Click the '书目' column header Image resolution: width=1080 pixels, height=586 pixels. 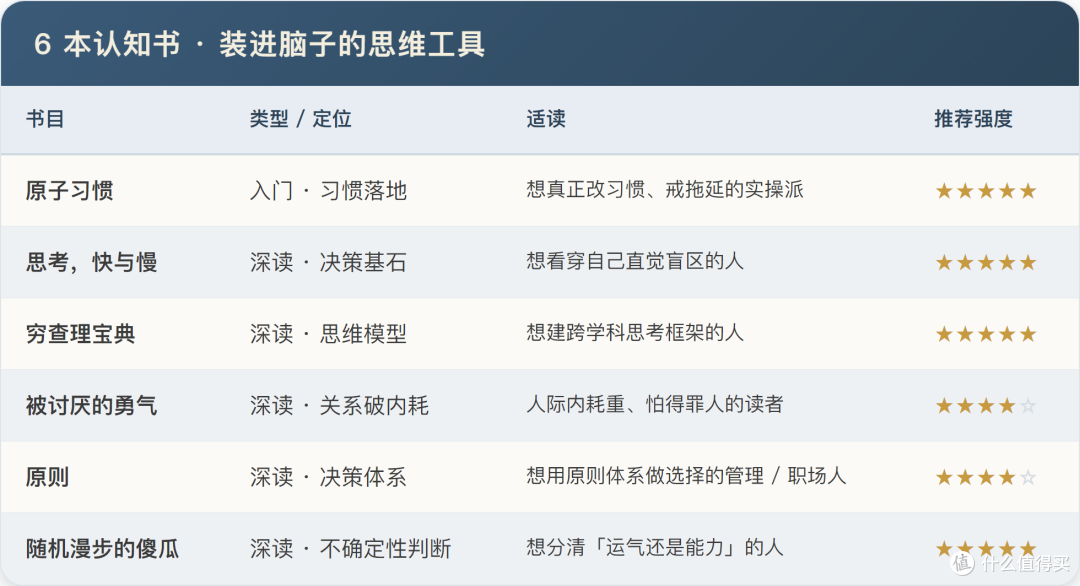(45, 119)
